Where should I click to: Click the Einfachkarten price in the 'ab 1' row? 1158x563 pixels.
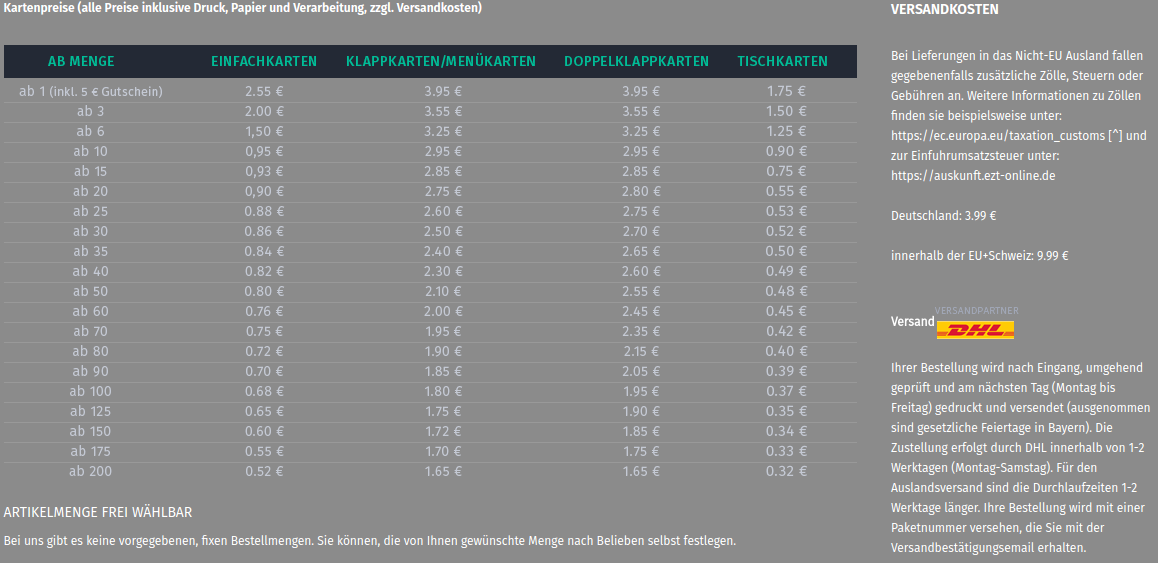tap(264, 91)
